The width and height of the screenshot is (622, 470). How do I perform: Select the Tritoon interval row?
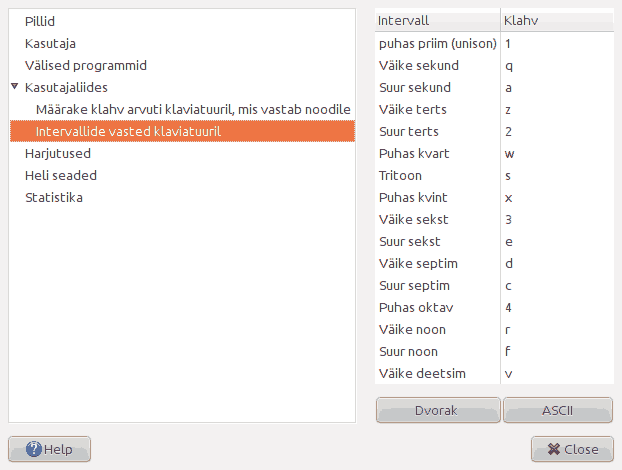coord(494,175)
